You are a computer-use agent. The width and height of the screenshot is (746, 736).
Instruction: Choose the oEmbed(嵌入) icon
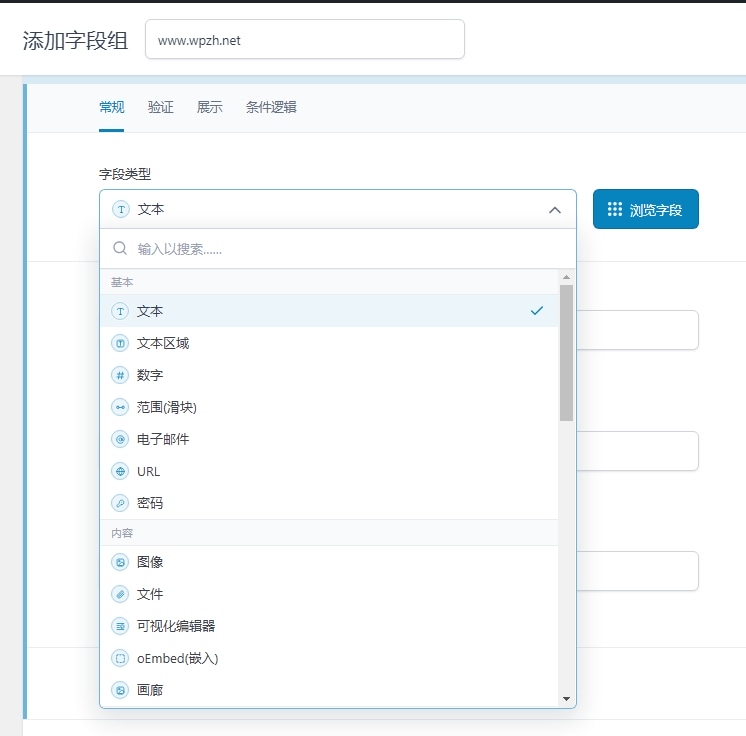120,658
